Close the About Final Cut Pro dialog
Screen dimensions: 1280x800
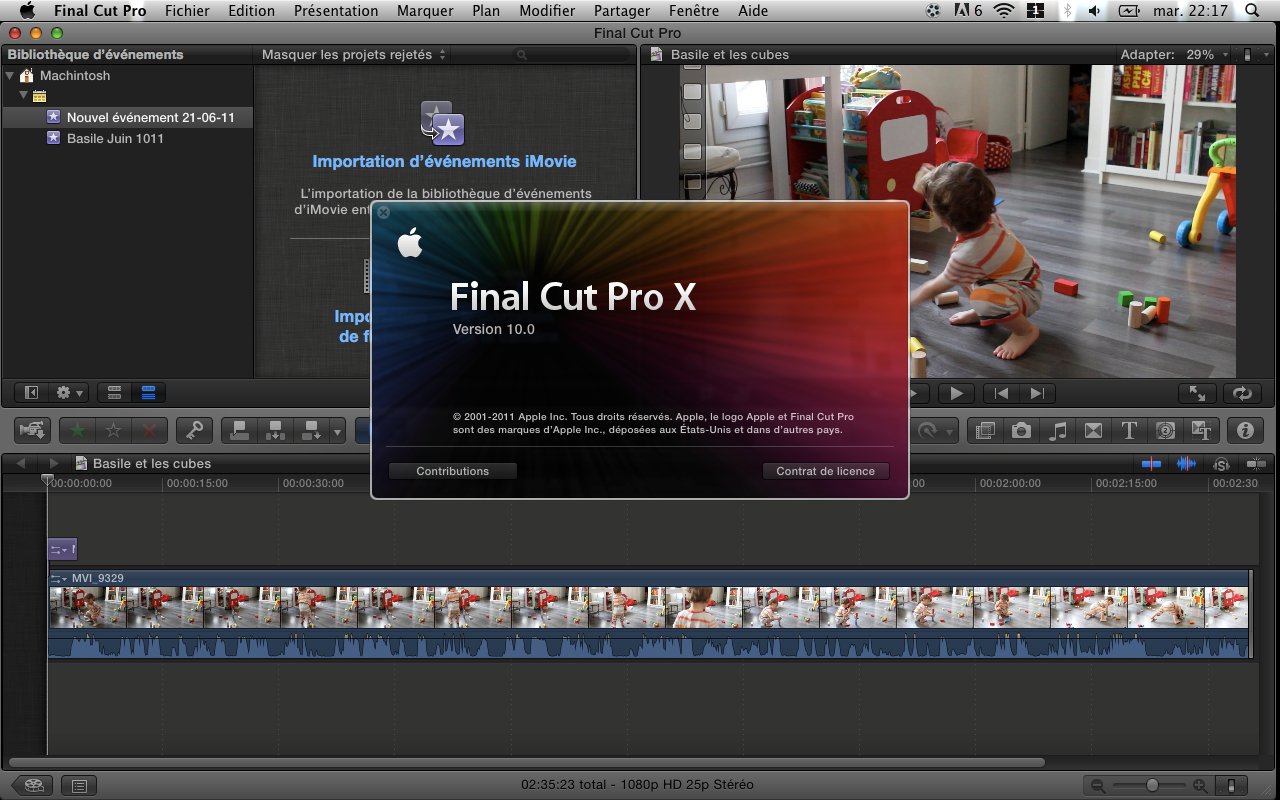[384, 212]
